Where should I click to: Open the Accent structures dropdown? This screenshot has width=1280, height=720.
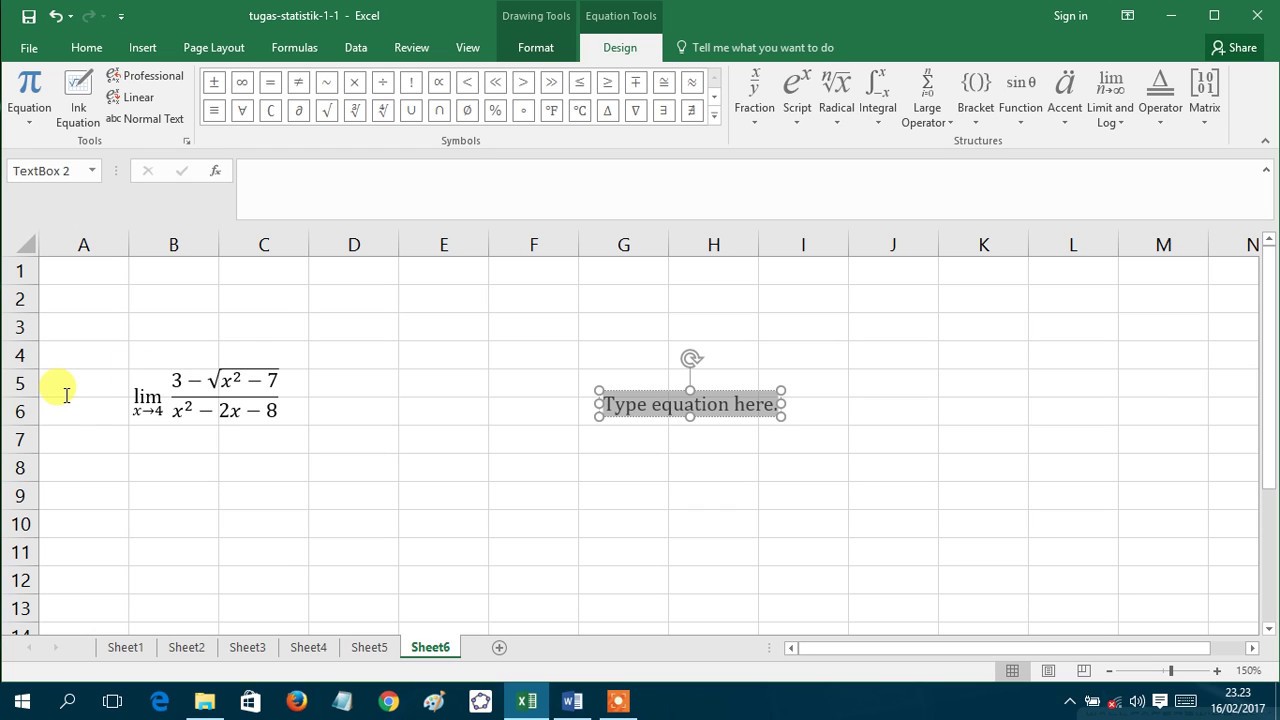click(1065, 99)
